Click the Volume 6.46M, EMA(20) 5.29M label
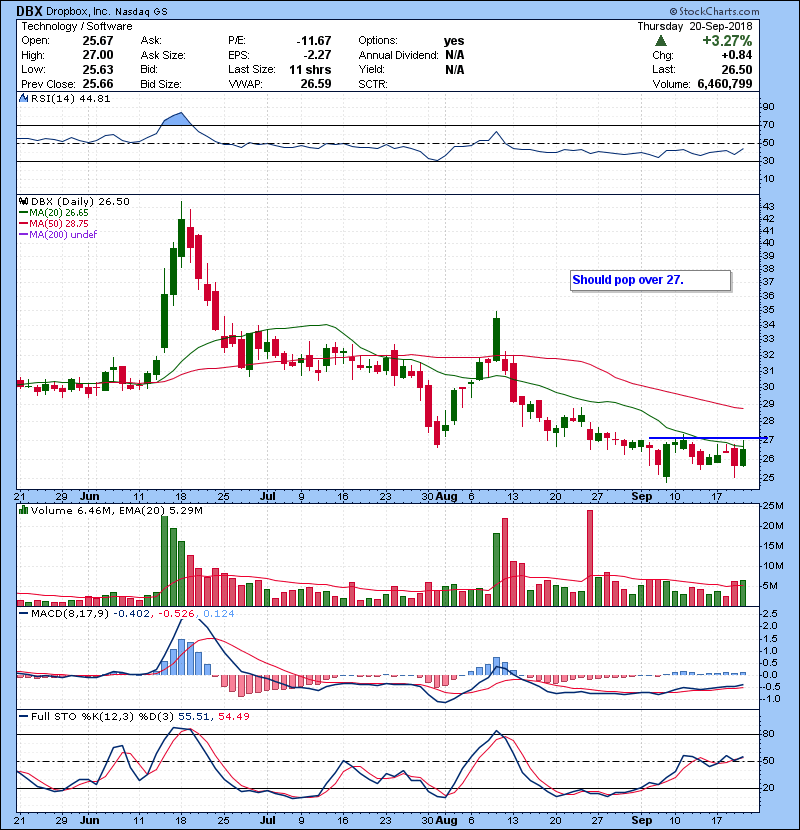Screen dimensions: 800x830 (x=116, y=510)
